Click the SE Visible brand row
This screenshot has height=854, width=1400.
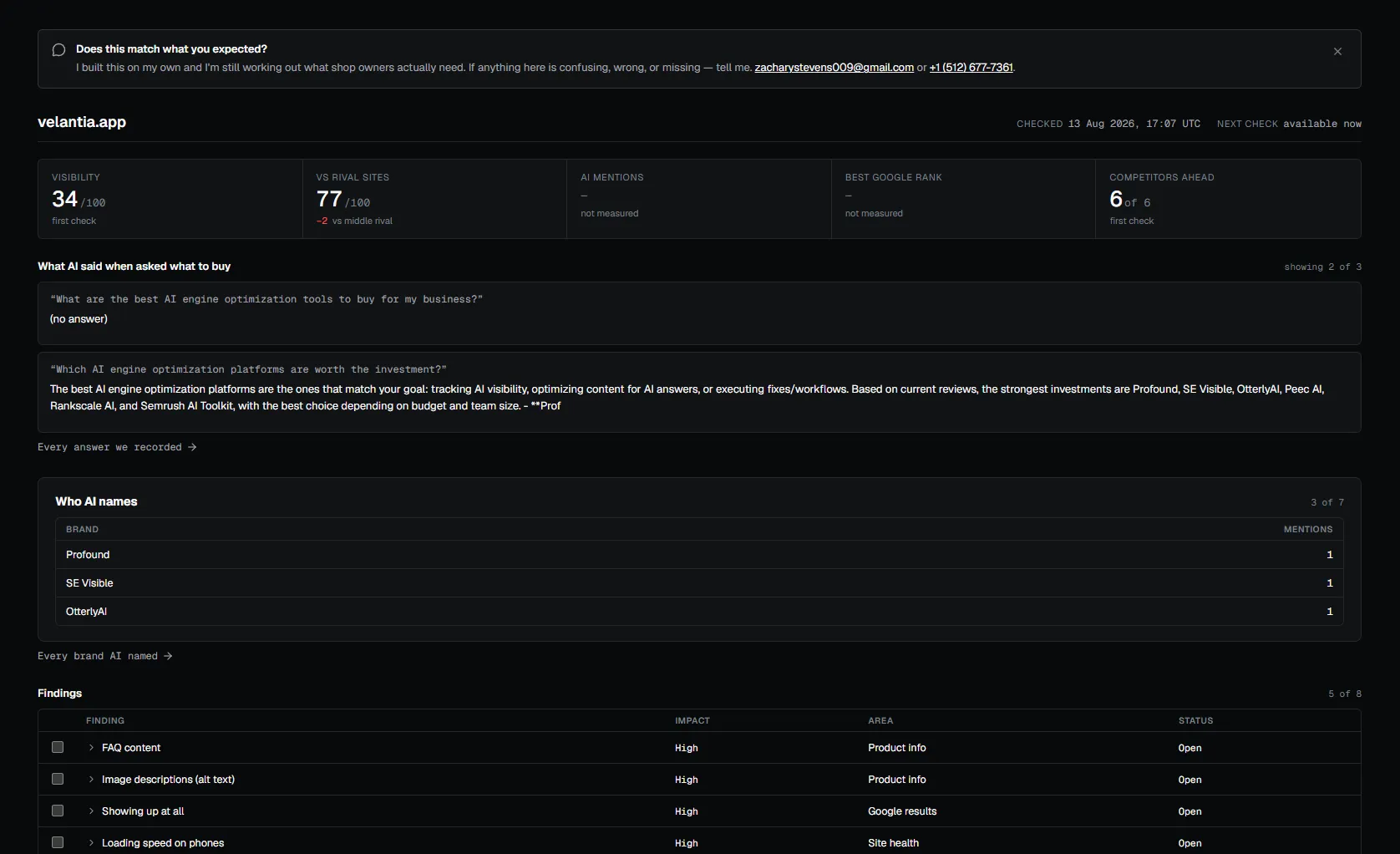pyautogui.click(x=699, y=583)
